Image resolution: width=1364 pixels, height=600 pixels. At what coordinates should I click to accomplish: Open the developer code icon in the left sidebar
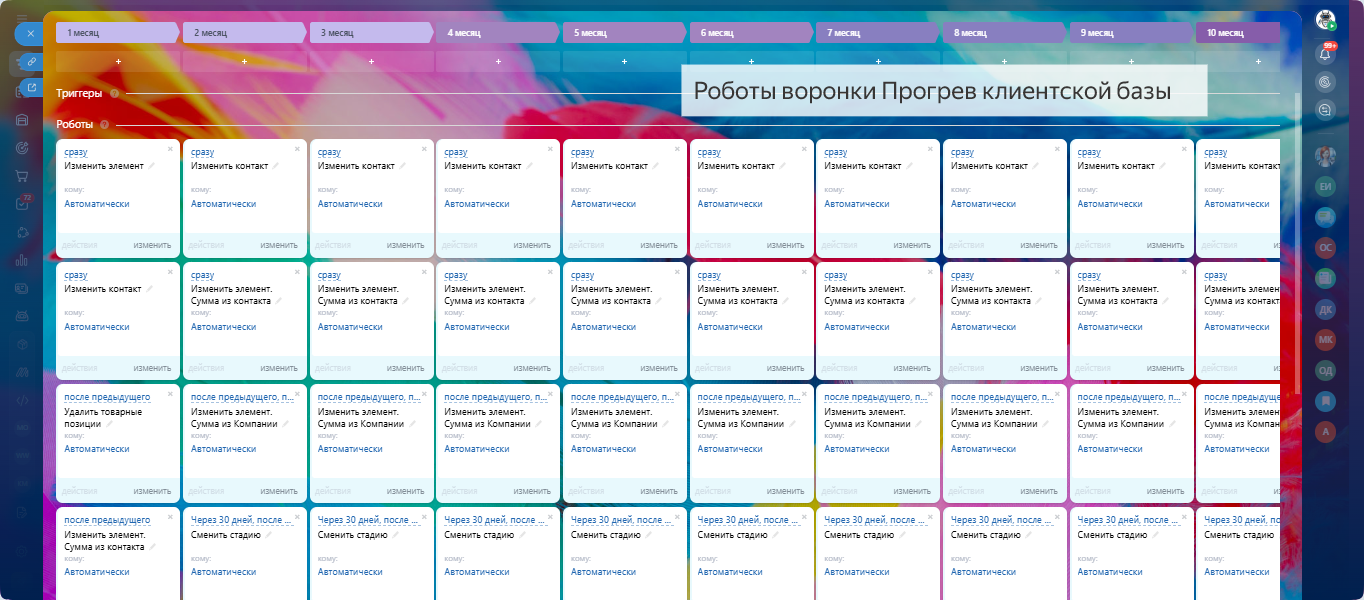click(x=22, y=400)
